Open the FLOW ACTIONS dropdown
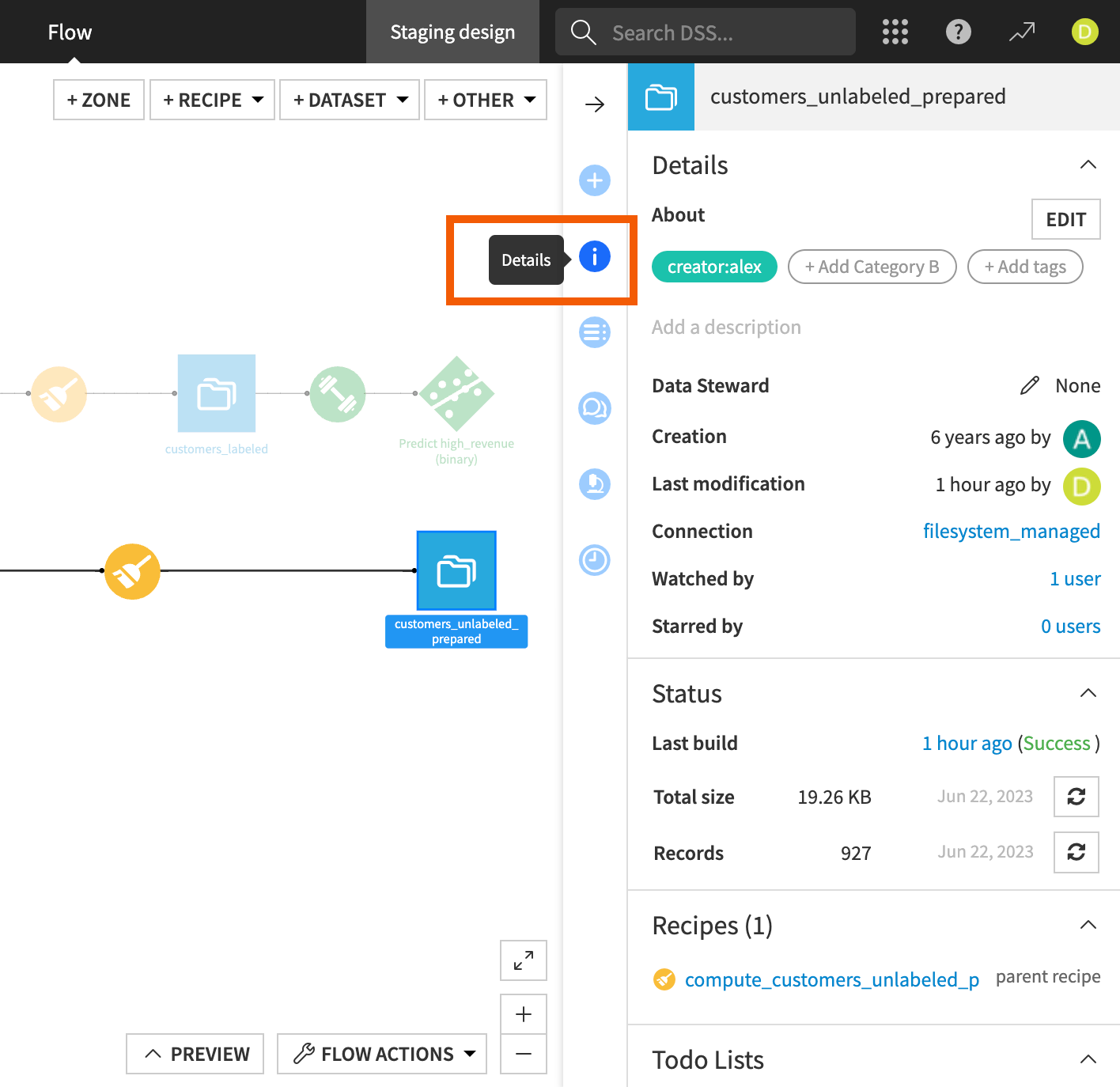1120x1087 pixels. click(x=382, y=1054)
